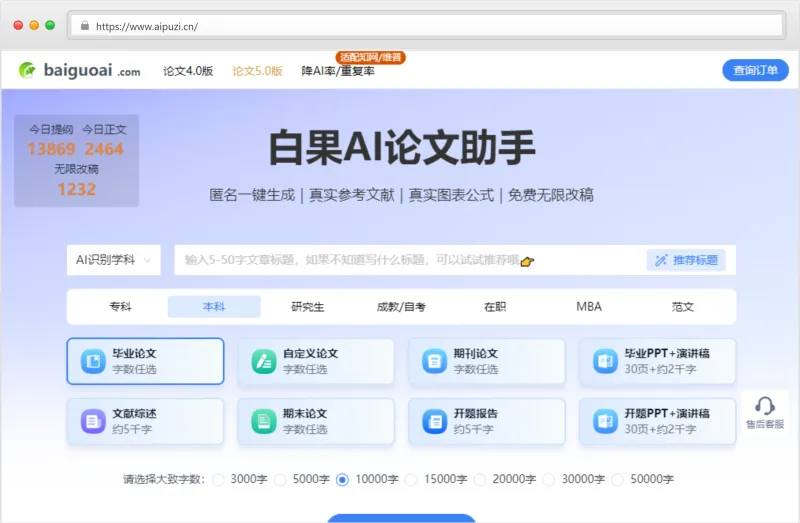Select 30000字 word count option
Viewport: 800px width, 523px height.
(x=548, y=480)
